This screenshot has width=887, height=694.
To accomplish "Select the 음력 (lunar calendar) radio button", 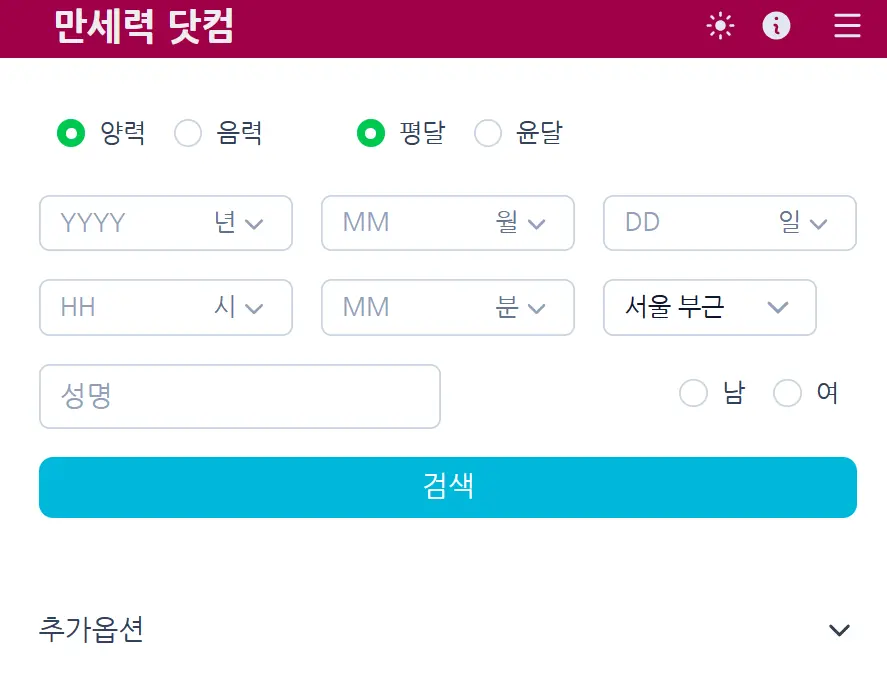I will pyautogui.click(x=188, y=132).
